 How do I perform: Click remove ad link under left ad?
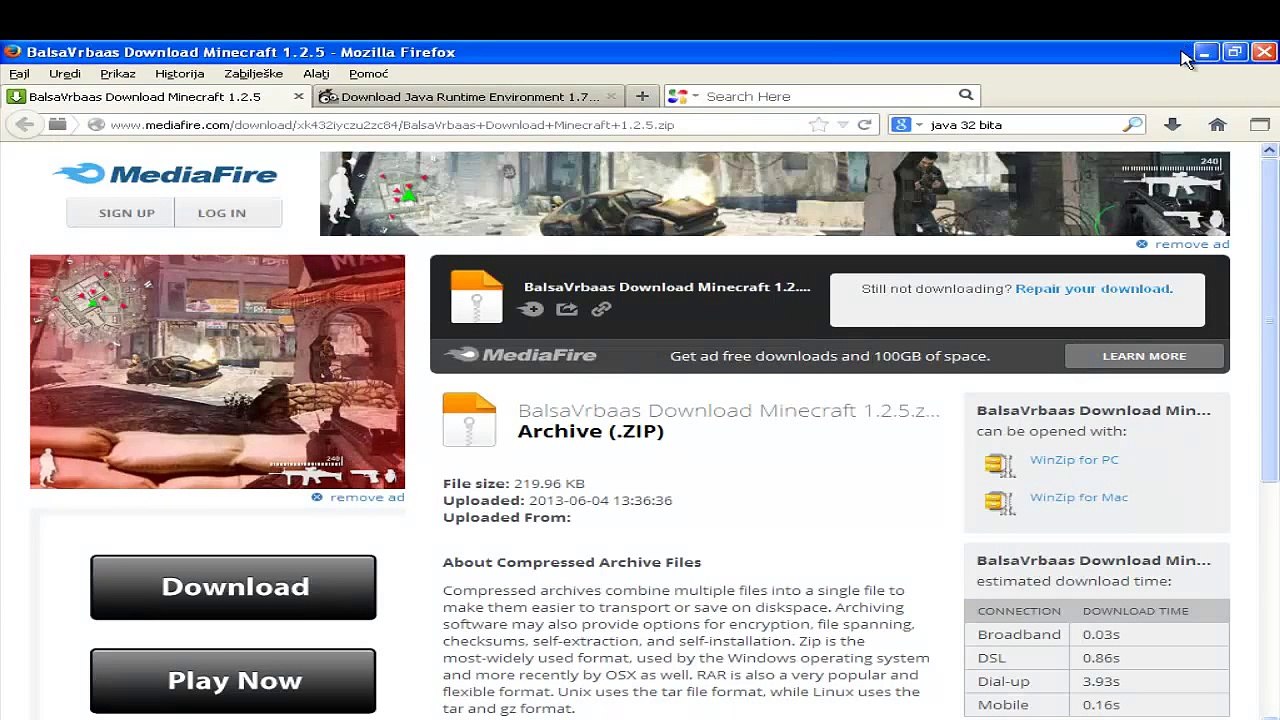(x=367, y=497)
